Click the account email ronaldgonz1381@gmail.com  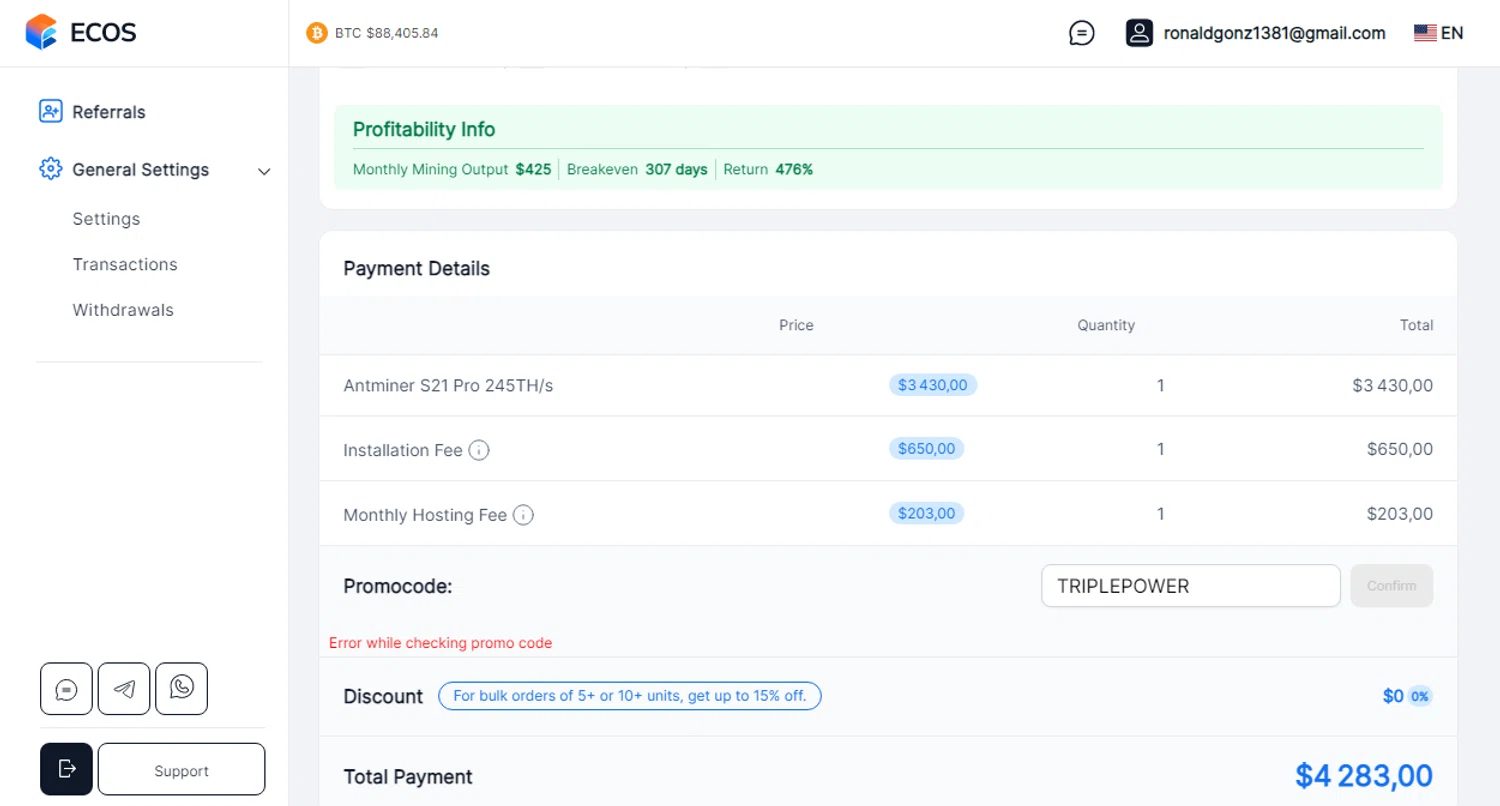pos(1274,33)
